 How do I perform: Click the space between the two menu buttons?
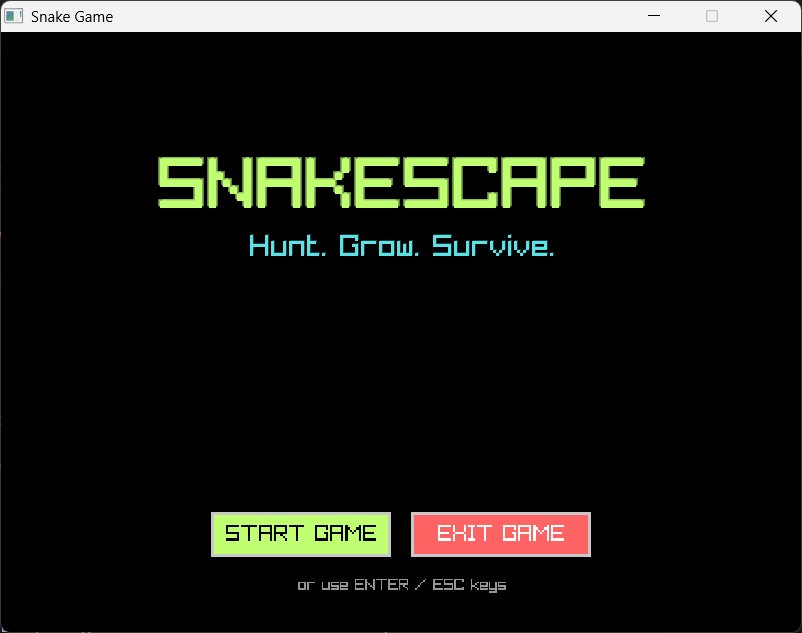click(400, 534)
